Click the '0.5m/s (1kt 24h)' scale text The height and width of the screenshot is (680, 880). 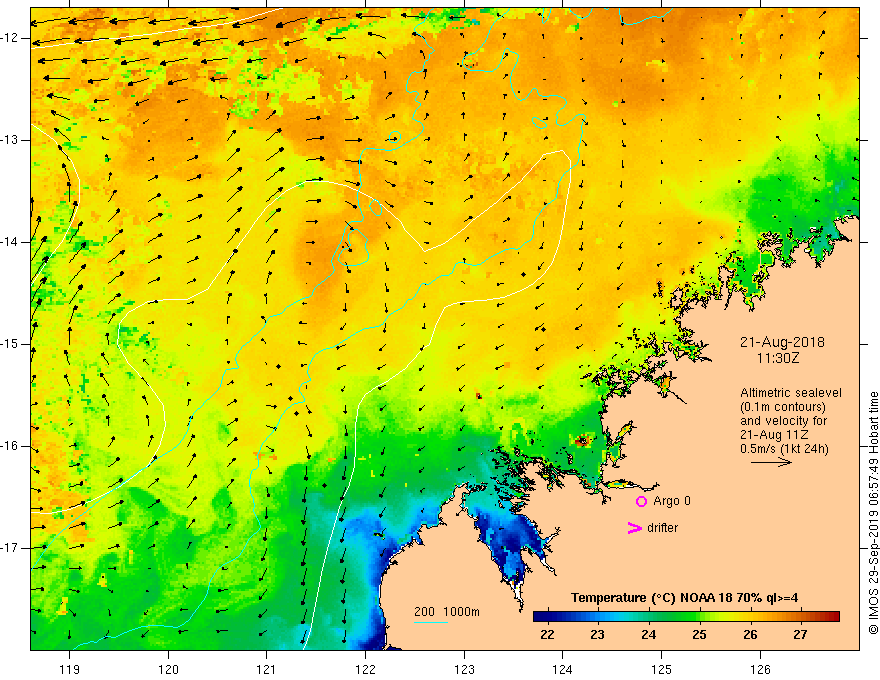pos(784,449)
